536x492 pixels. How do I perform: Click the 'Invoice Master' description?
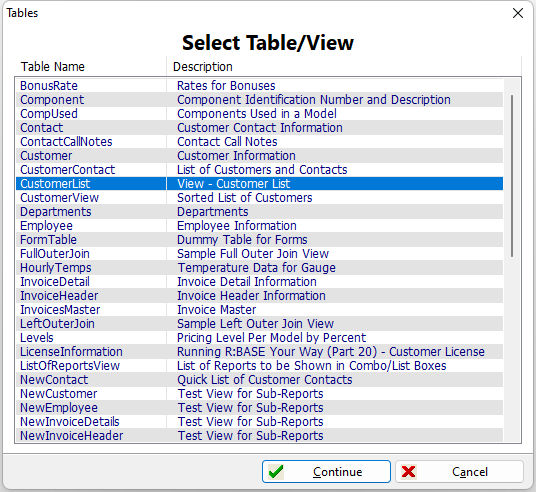pos(216,310)
